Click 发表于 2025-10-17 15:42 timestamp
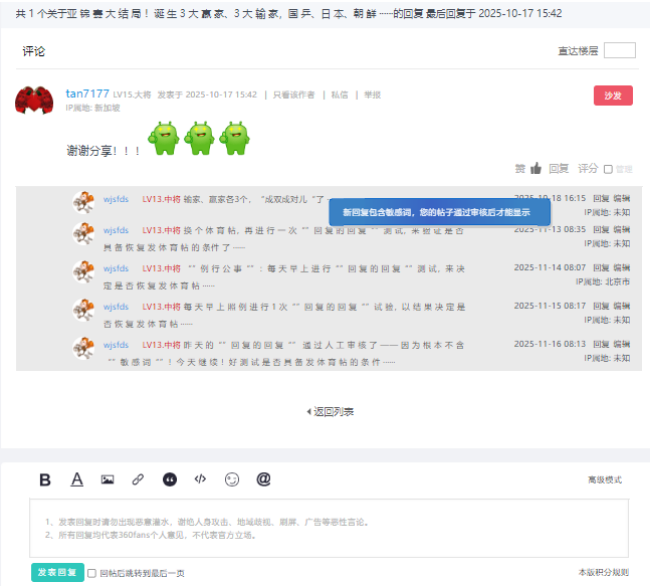 pos(207,95)
